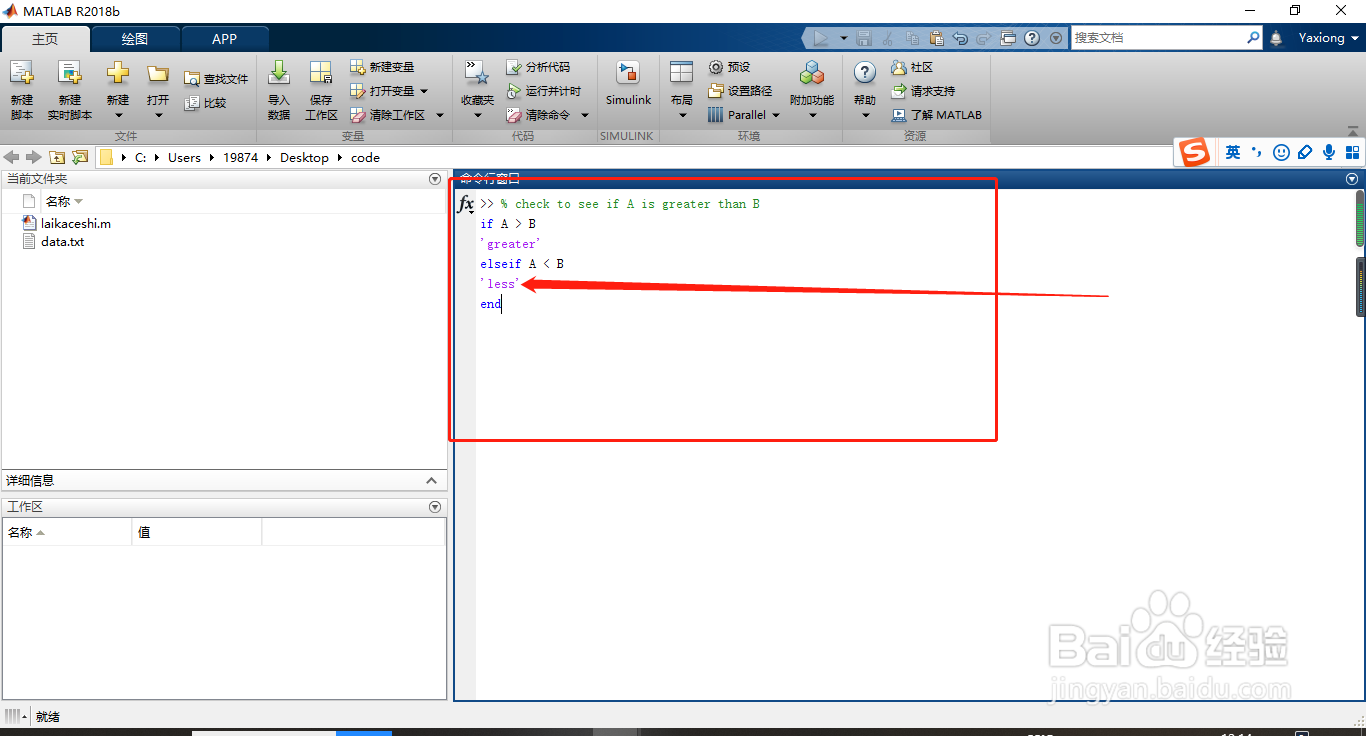Collapse the toolstrip ribbon
Image resolution: width=1366 pixels, height=736 pixels.
[x=1353, y=130]
